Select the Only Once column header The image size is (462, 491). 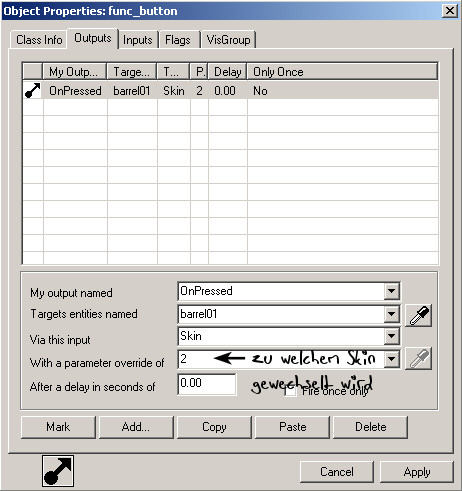point(342,72)
